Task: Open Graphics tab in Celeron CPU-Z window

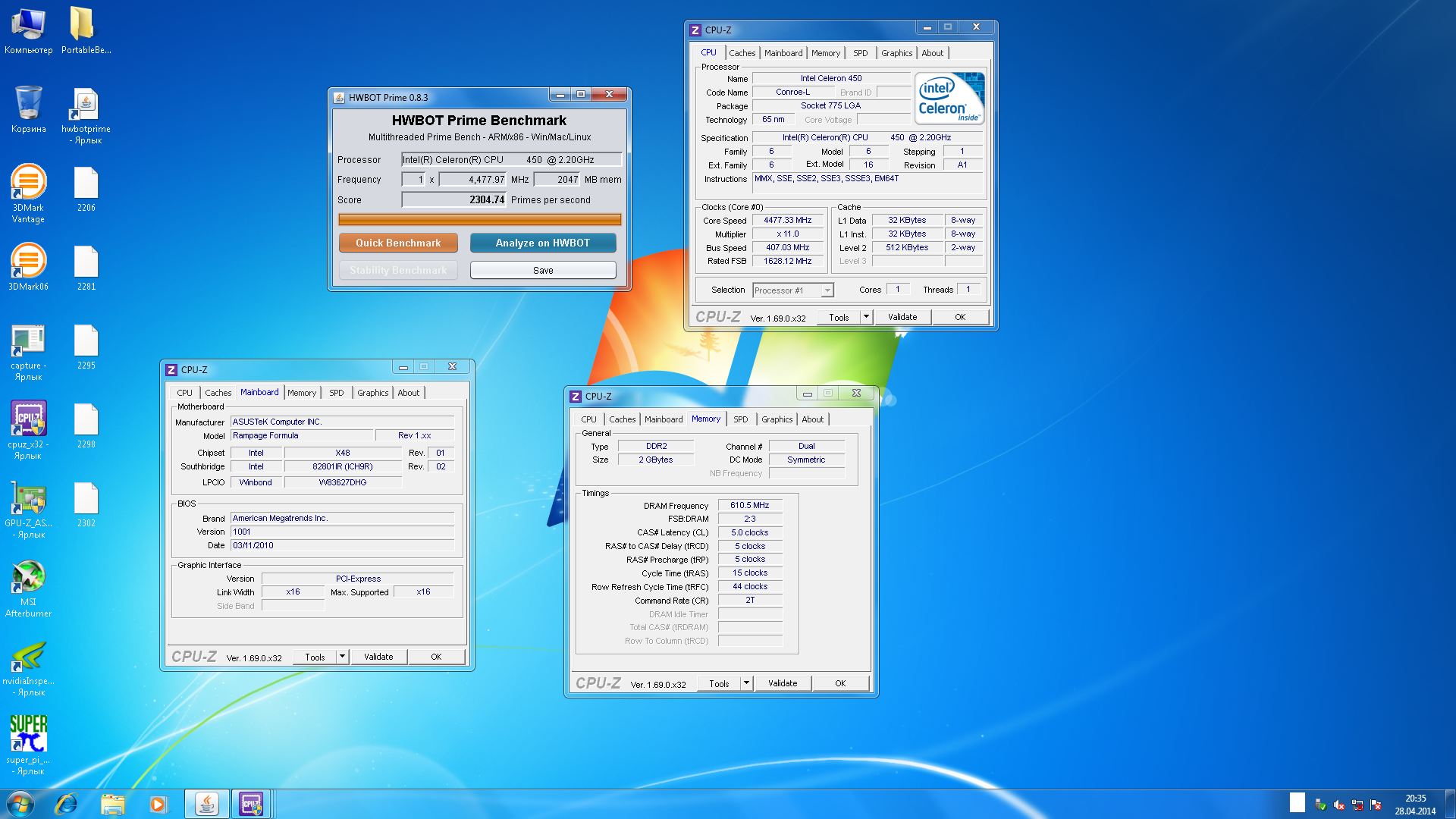Action: (896, 53)
